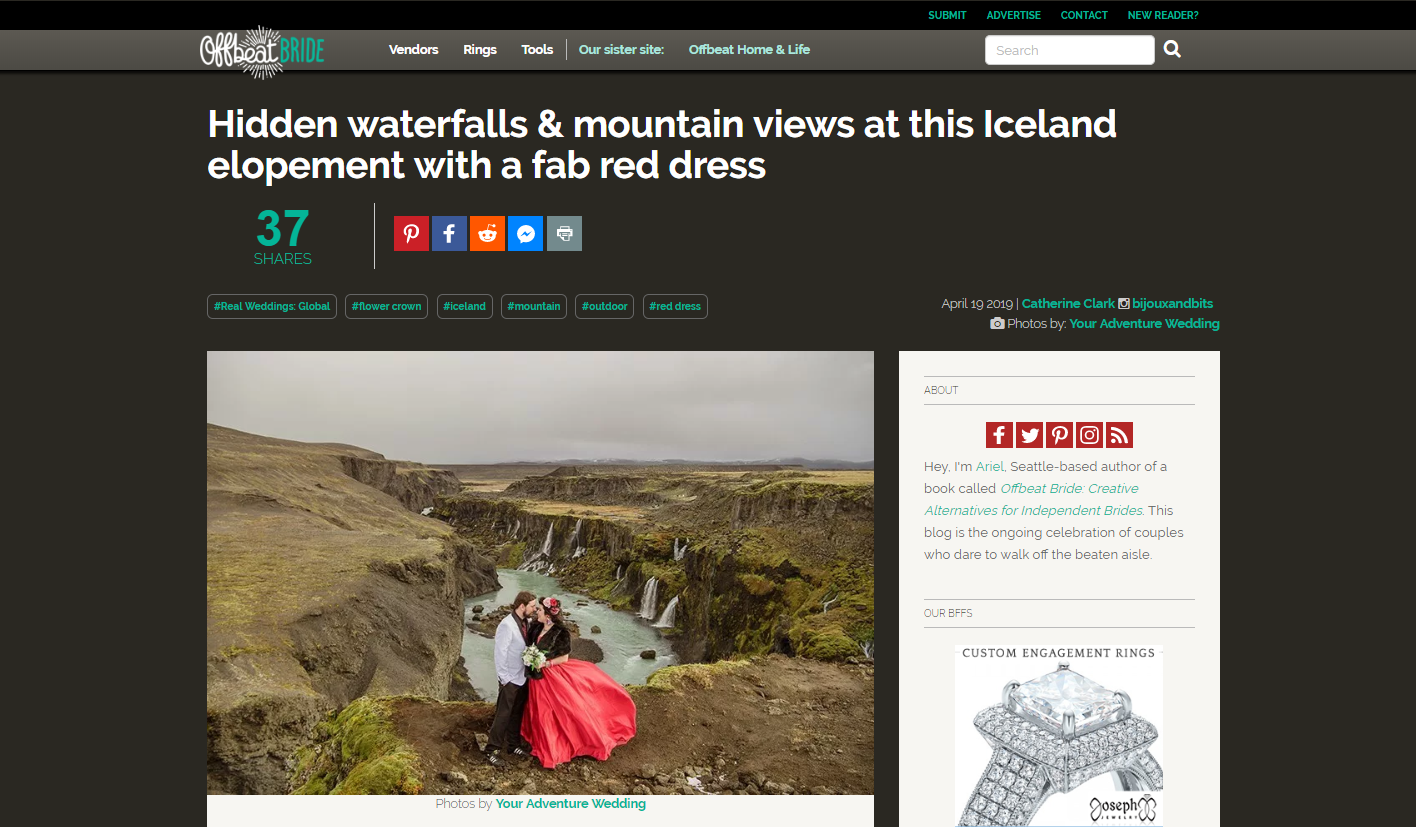This screenshot has width=1416, height=827.
Task: Send article through Messenger
Action: tap(525, 234)
